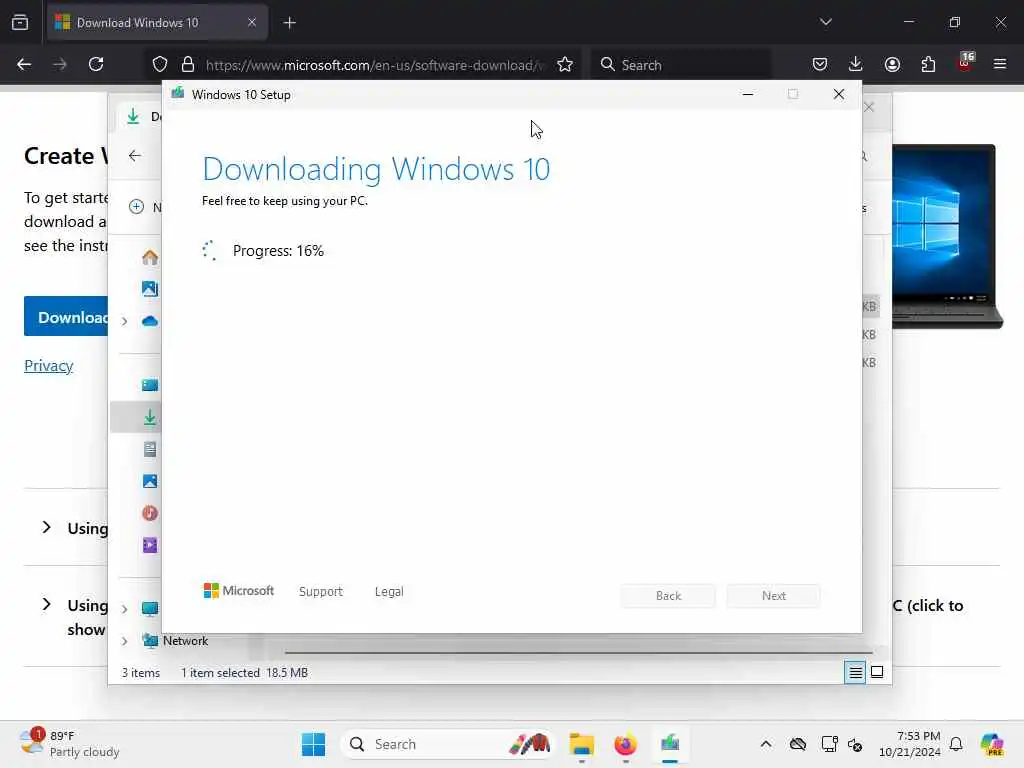
Task: Open OneDrive cloud in File Explorer sidebar
Action: tap(150, 321)
